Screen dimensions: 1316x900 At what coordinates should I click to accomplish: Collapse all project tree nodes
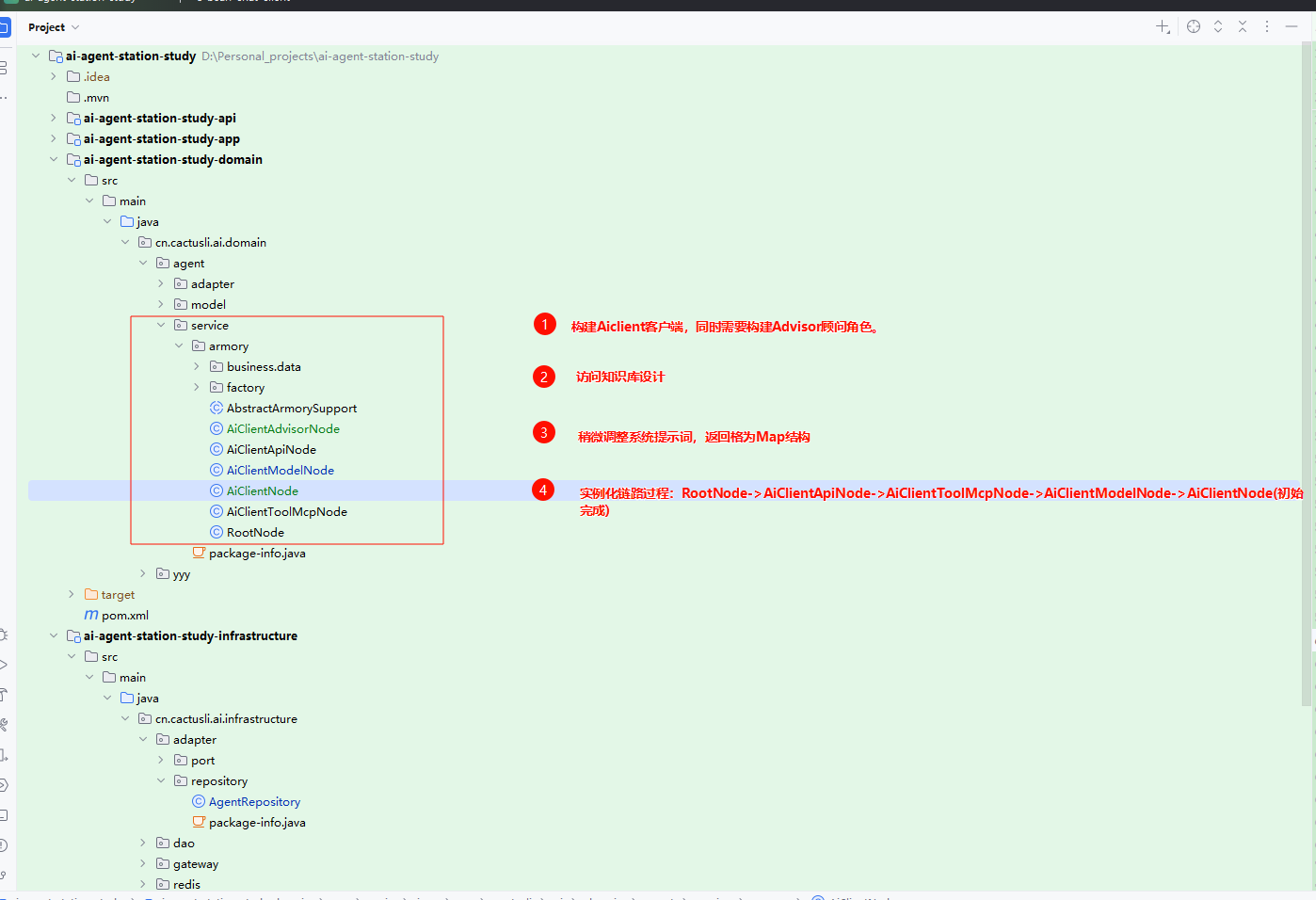1243,27
